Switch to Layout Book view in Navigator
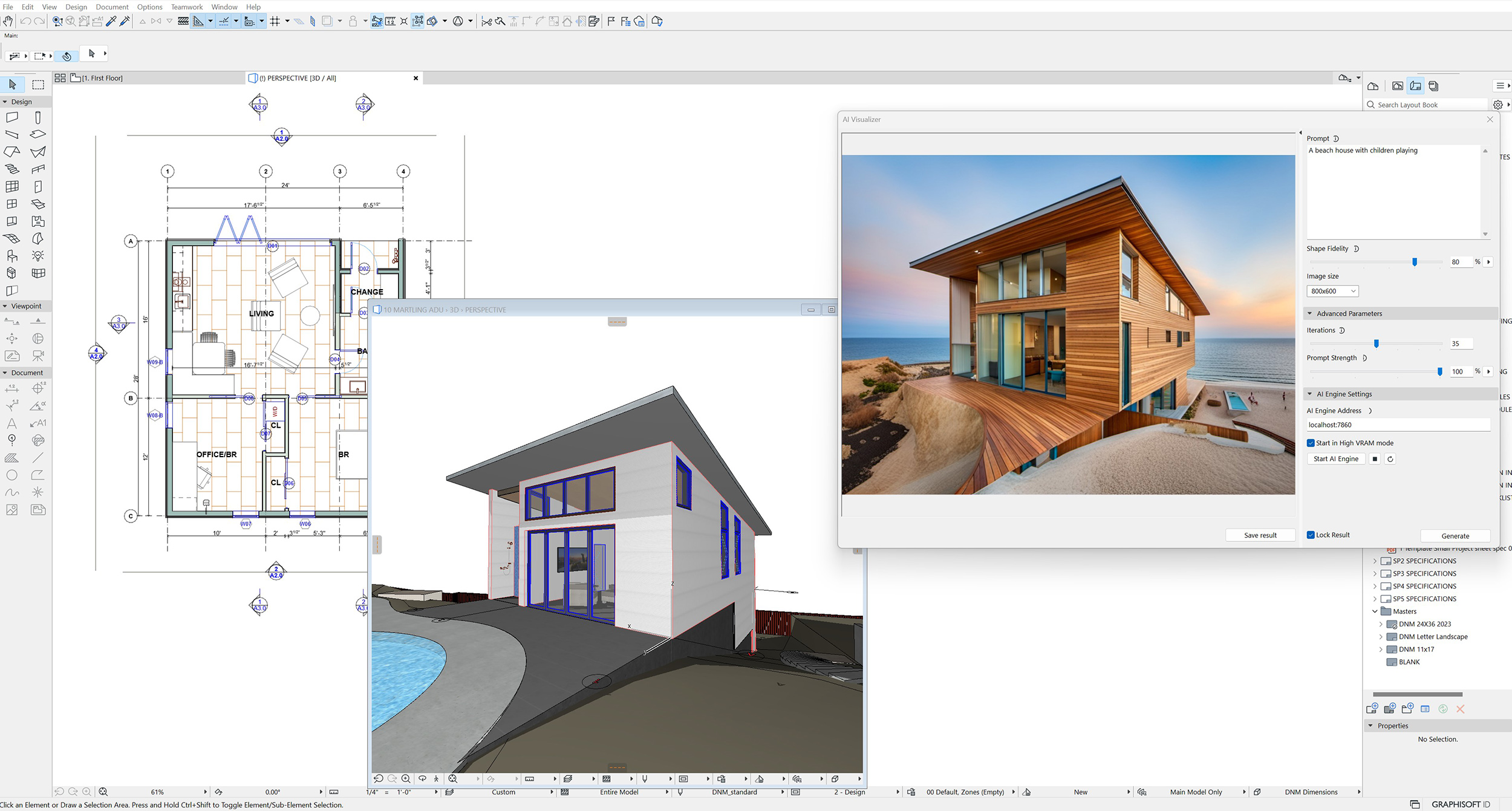1512x811 pixels. [x=1416, y=86]
